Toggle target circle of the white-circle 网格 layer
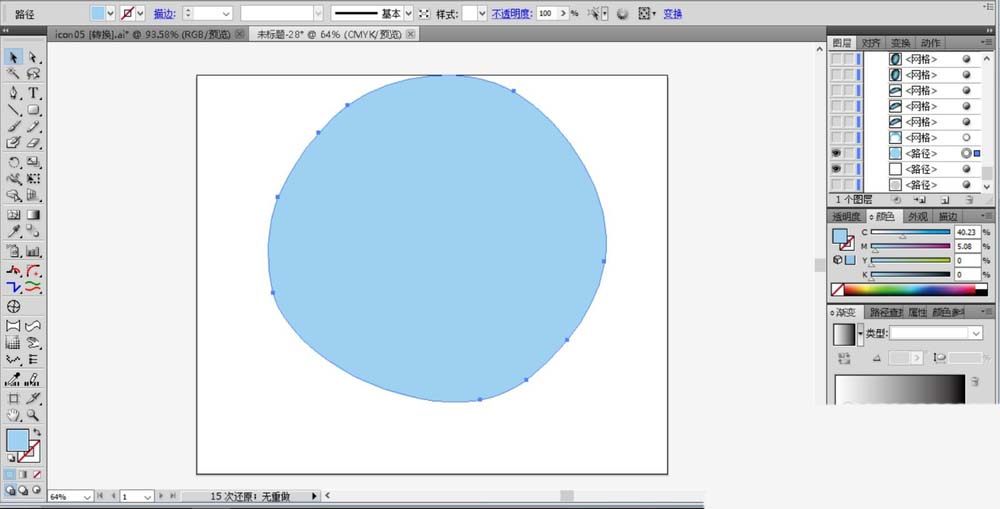The height and width of the screenshot is (509, 1000). point(966,137)
